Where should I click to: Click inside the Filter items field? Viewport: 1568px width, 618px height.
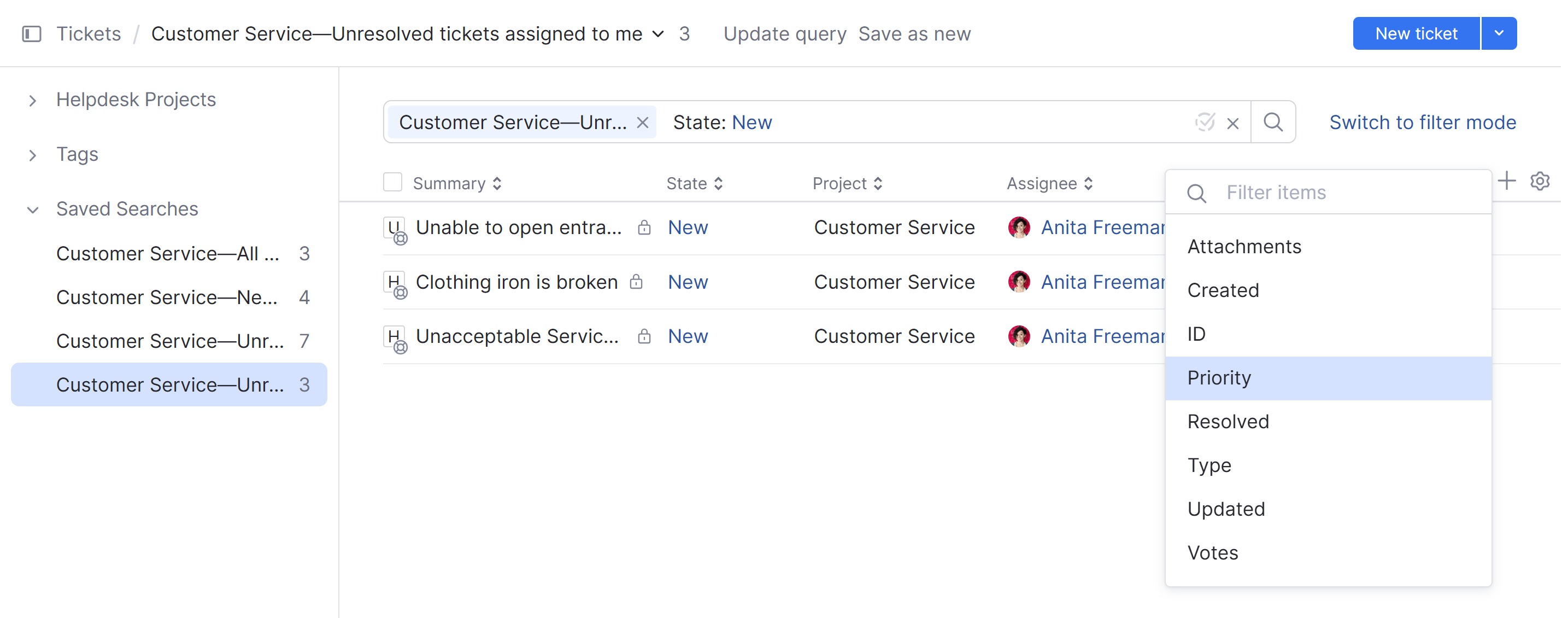[1309, 193]
